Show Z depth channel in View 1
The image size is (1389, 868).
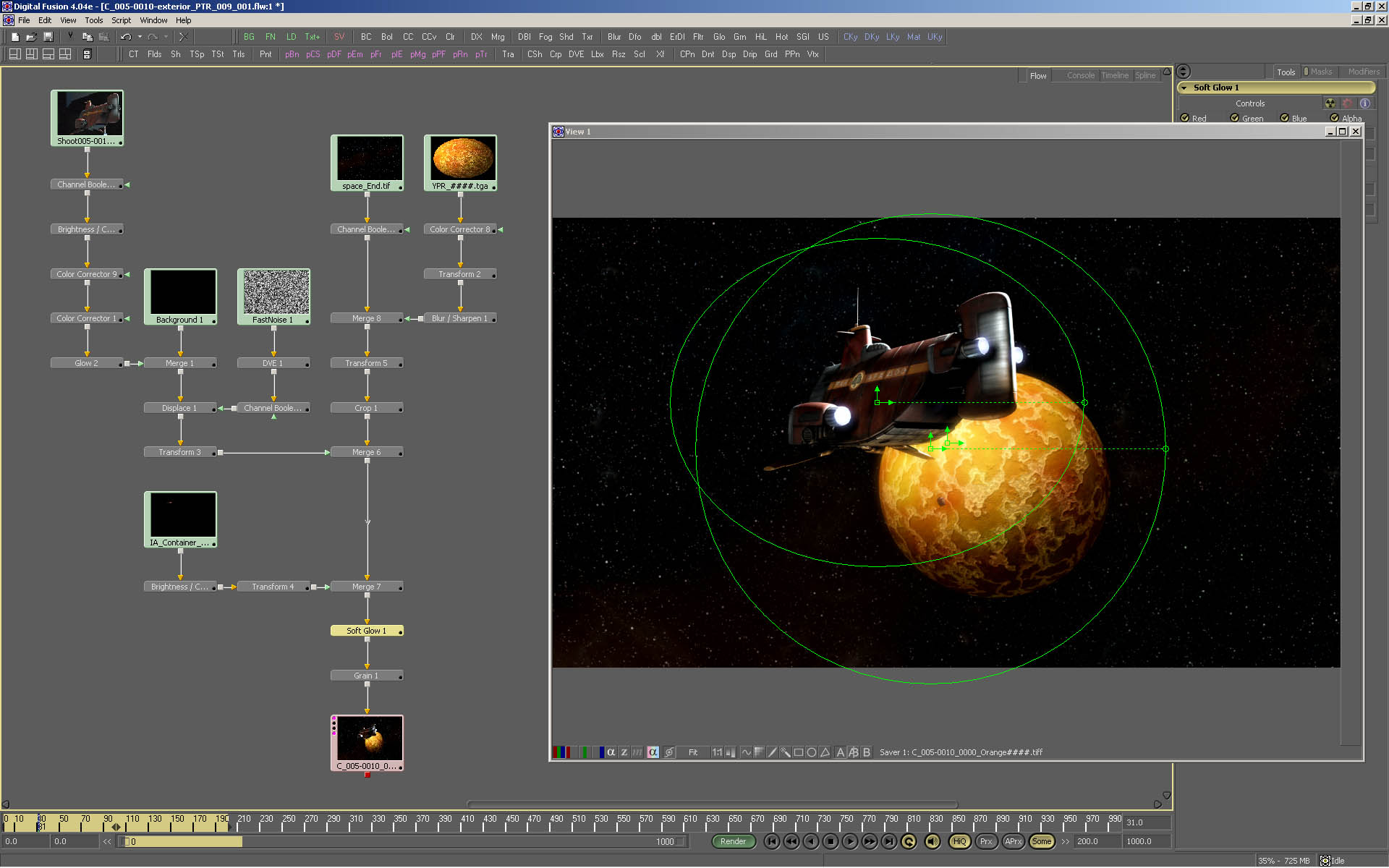click(x=624, y=752)
